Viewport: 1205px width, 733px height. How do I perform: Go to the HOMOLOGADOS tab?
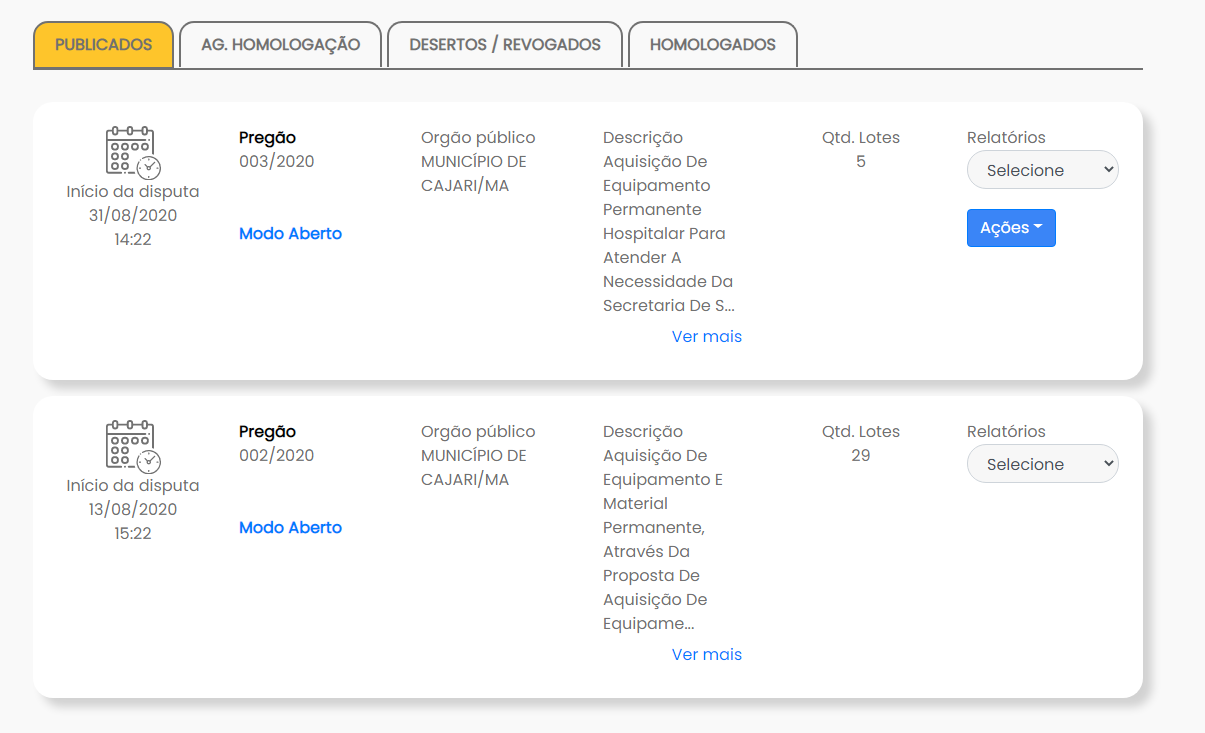712,45
